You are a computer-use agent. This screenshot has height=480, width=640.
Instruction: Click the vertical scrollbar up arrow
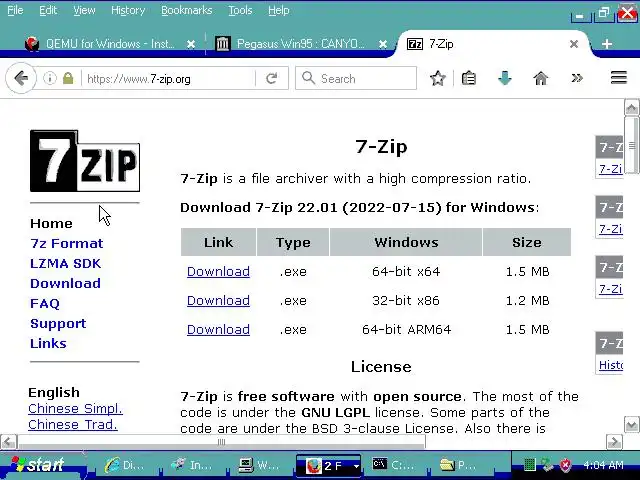[x=631, y=108]
